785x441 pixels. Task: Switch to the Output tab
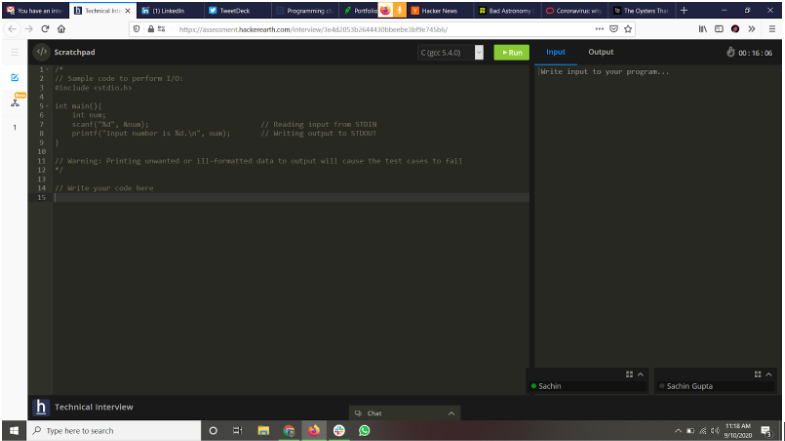(601, 52)
